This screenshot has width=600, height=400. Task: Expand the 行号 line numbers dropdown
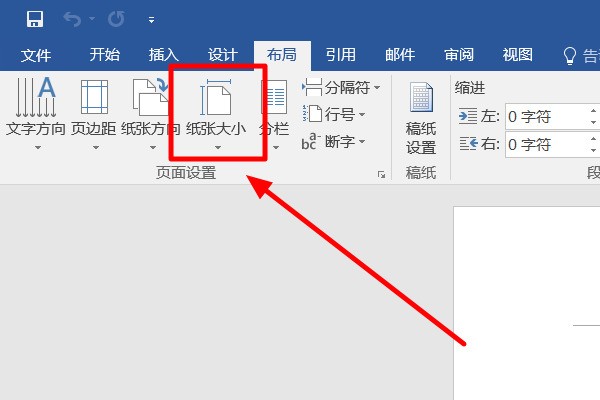coord(334,115)
